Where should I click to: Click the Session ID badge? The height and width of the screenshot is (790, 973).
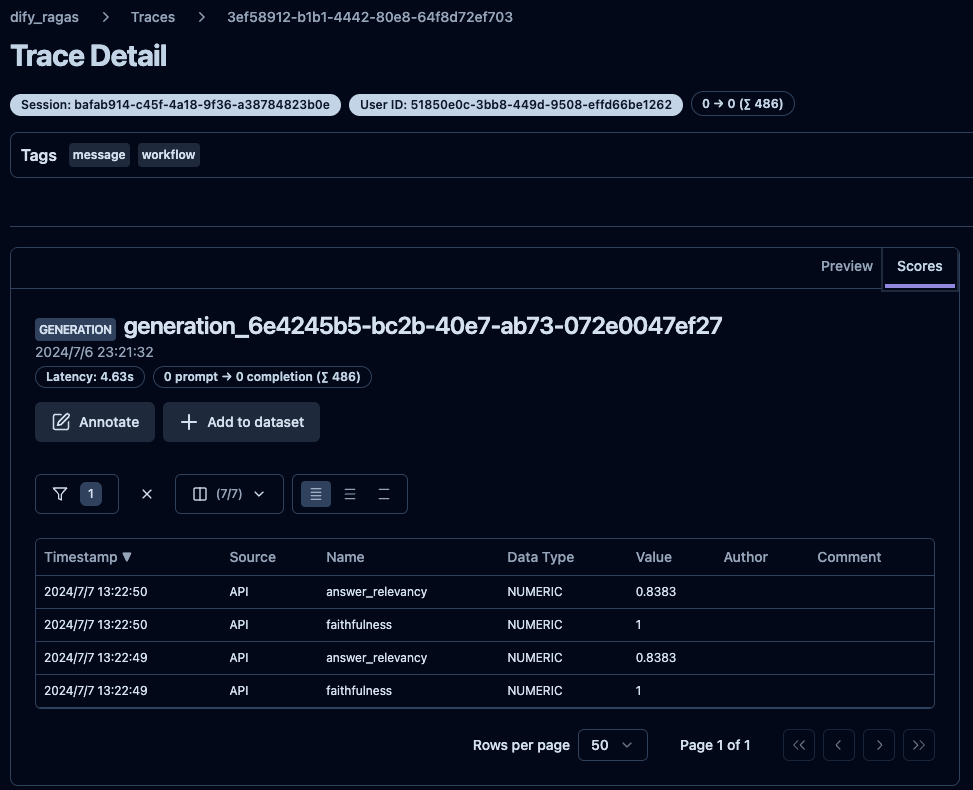click(173, 104)
